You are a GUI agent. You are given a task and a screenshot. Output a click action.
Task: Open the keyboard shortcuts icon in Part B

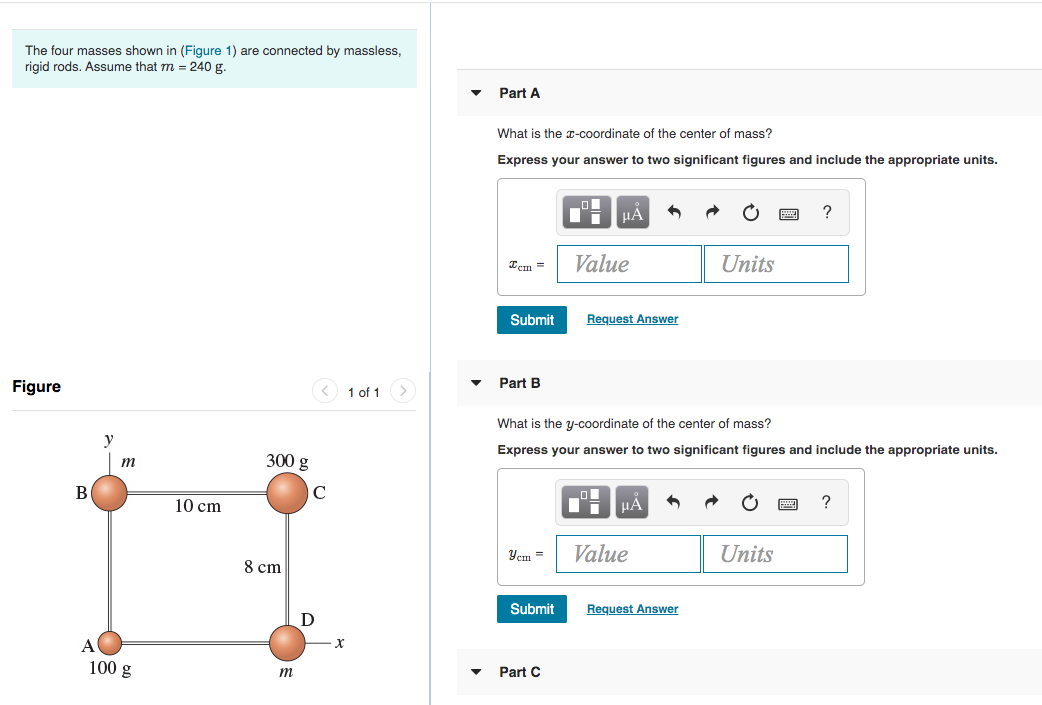(x=788, y=502)
